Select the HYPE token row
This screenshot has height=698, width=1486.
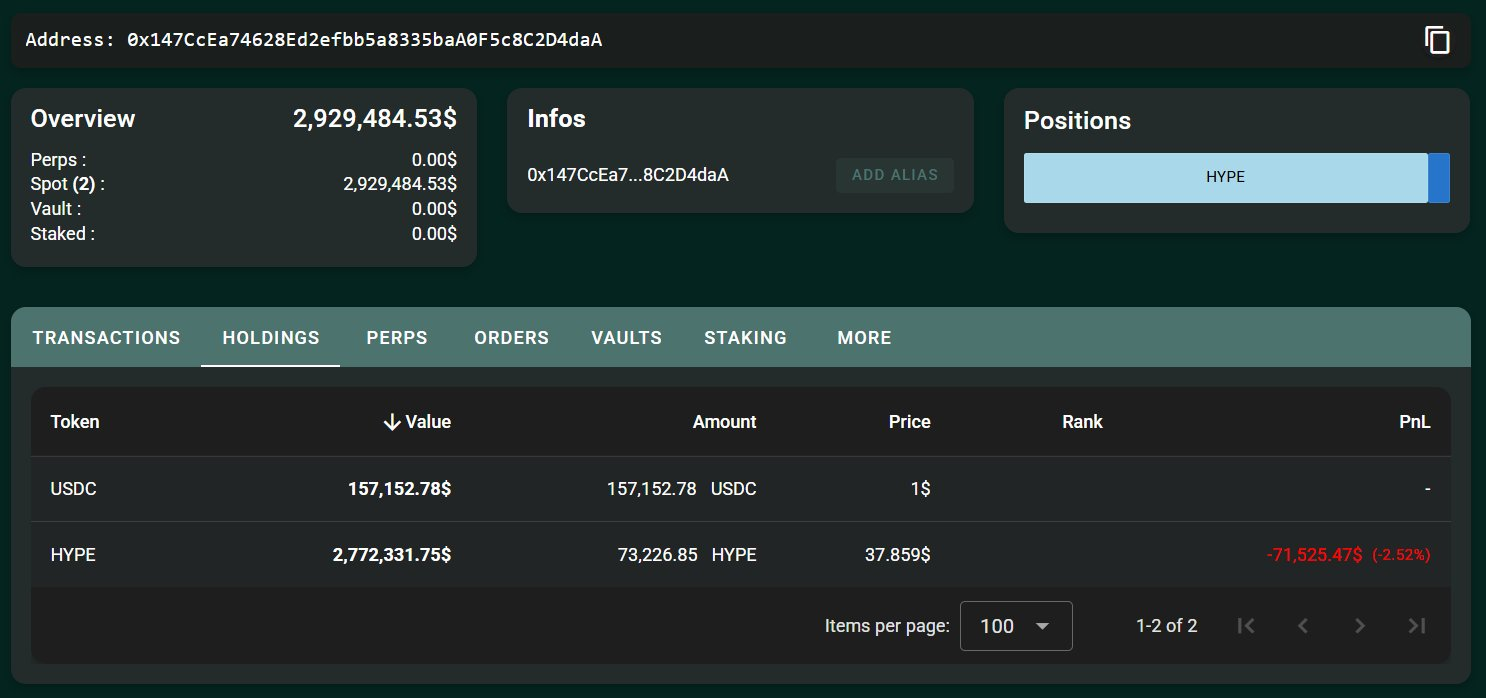(73, 554)
